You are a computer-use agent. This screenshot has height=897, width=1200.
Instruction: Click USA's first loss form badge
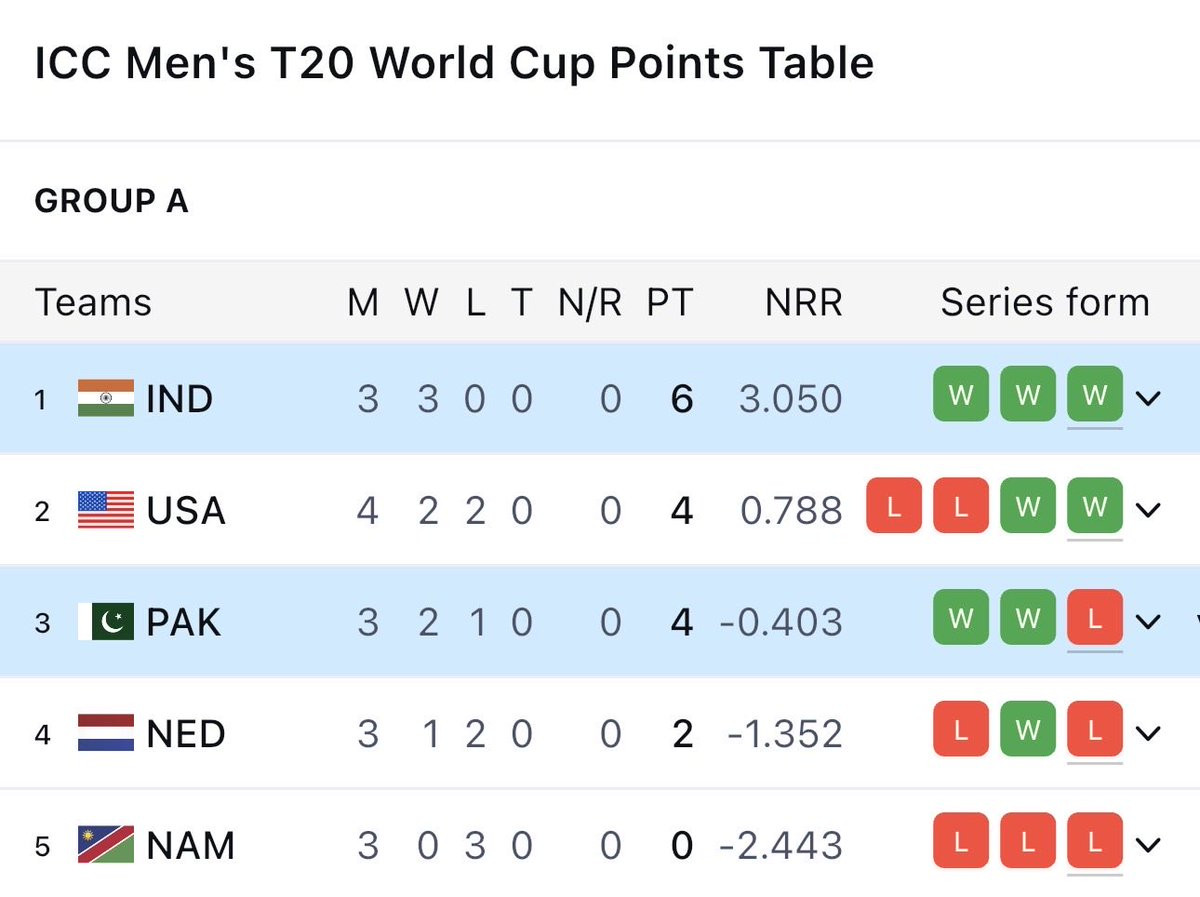[893, 508]
